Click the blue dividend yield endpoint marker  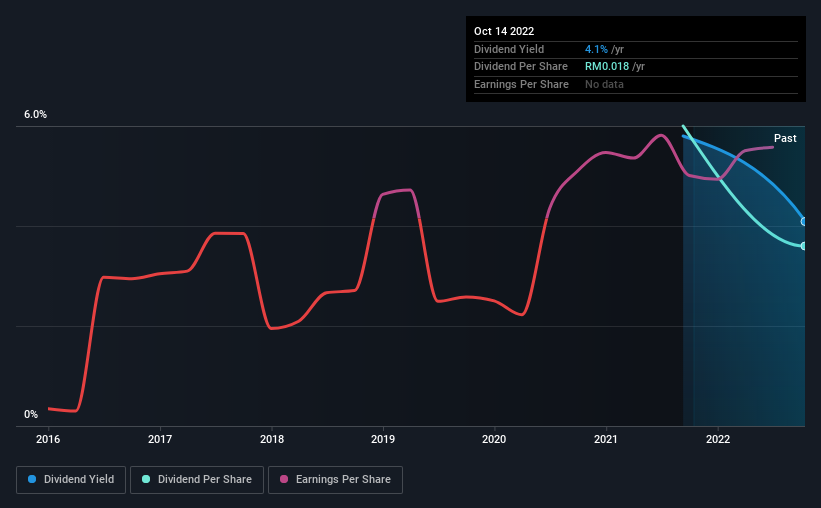[804, 222]
